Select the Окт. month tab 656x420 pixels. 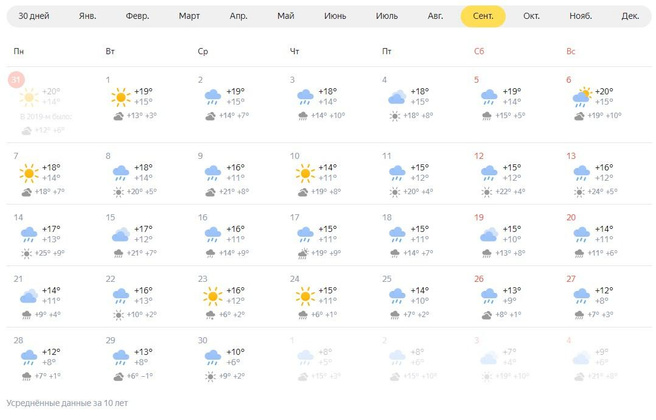532,17
